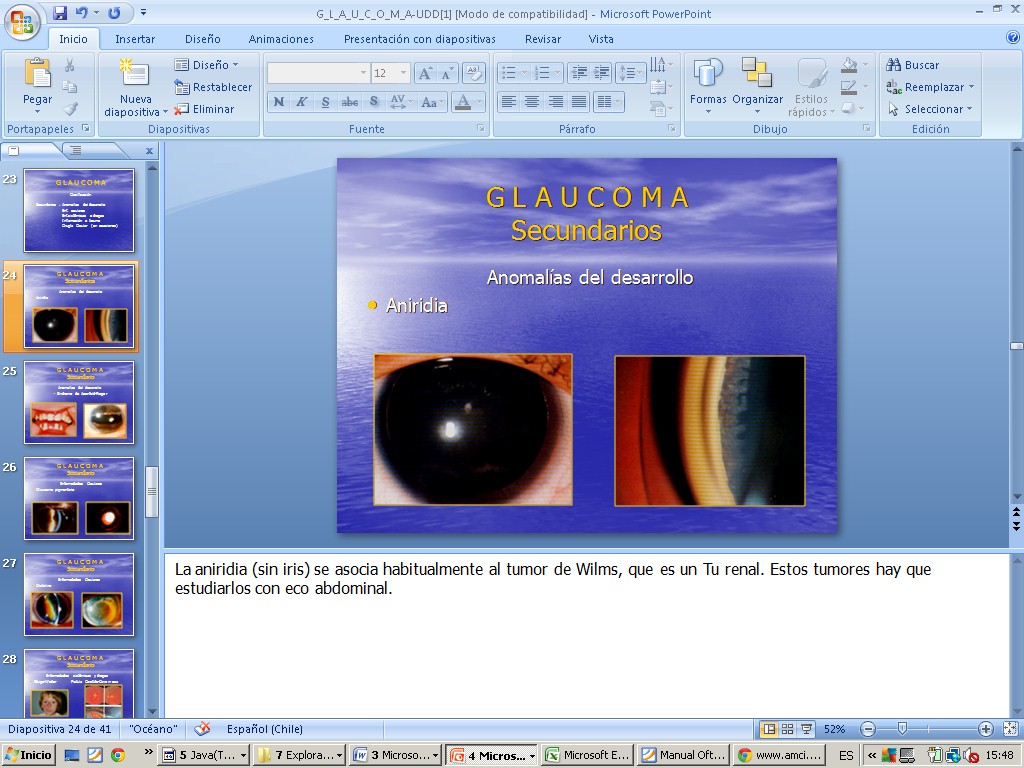Image resolution: width=1024 pixels, height=768 pixels.
Task: Click the Cut scissors icon
Action: point(70,65)
